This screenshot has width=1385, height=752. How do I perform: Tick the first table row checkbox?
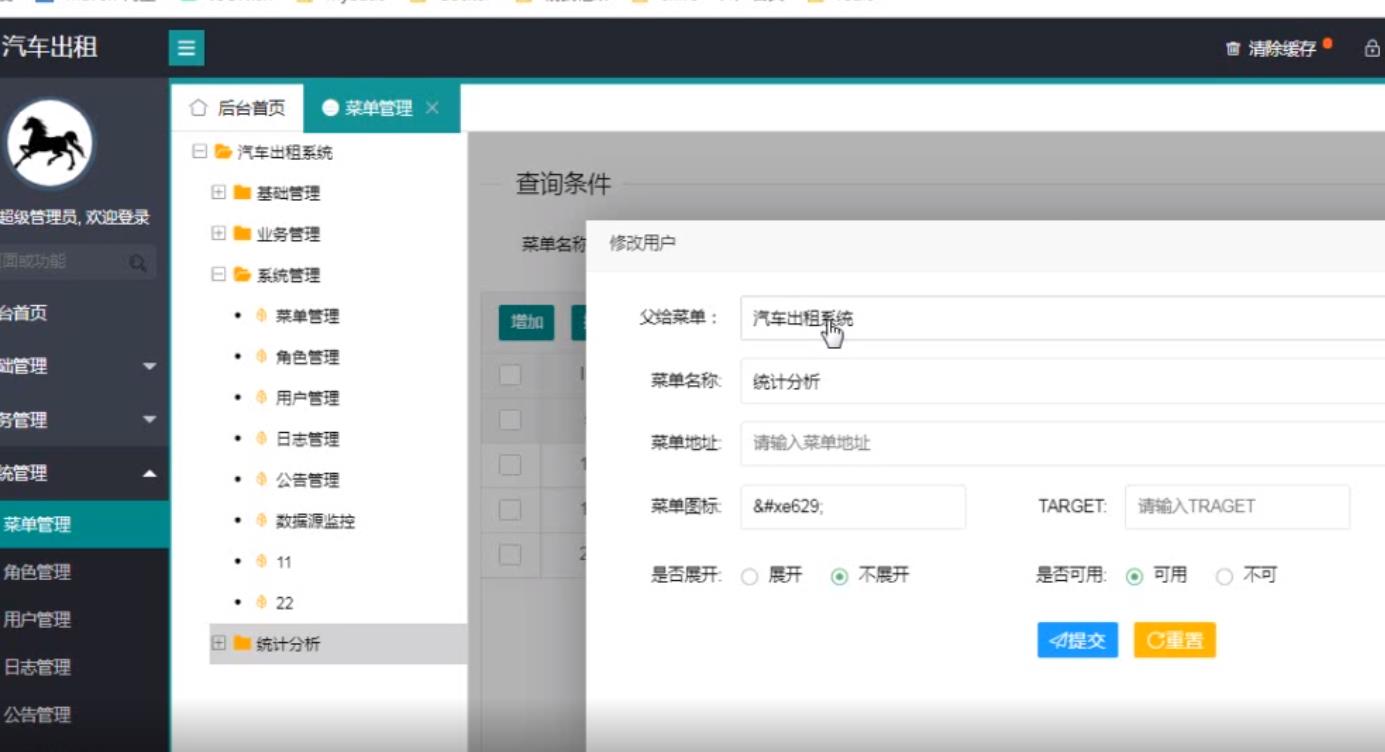pos(510,419)
